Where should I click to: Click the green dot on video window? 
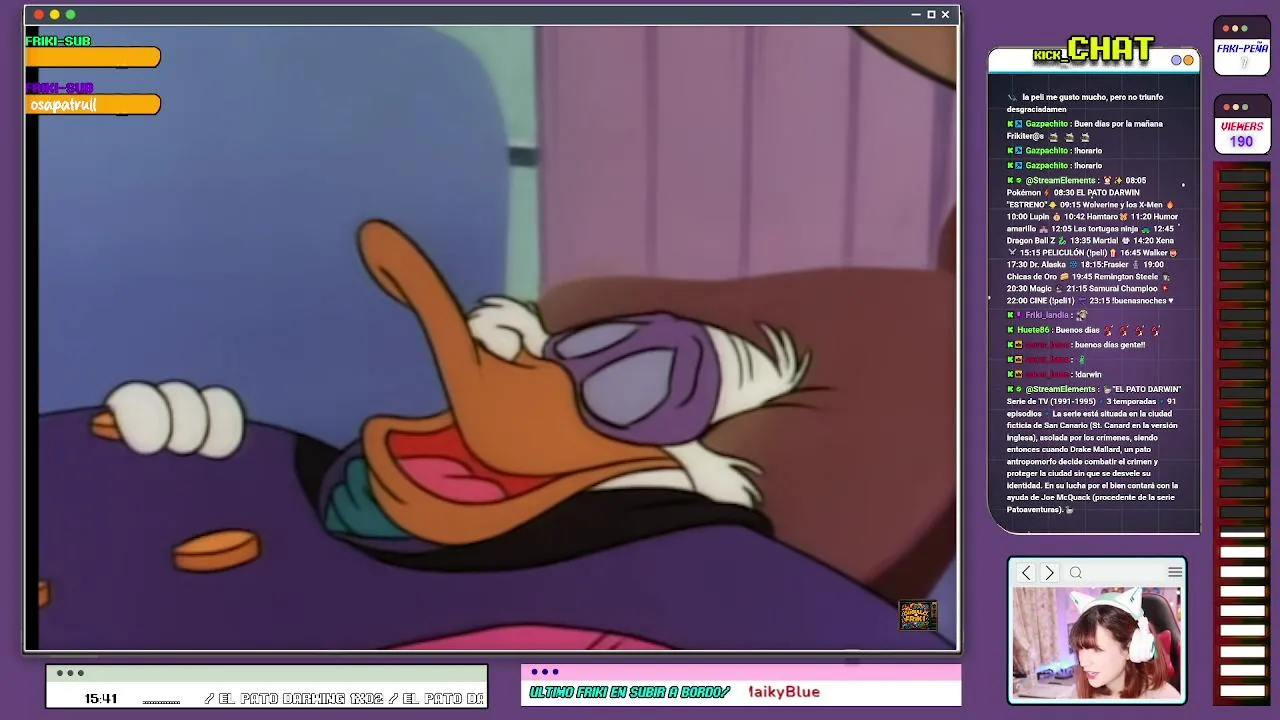tap(71, 15)
